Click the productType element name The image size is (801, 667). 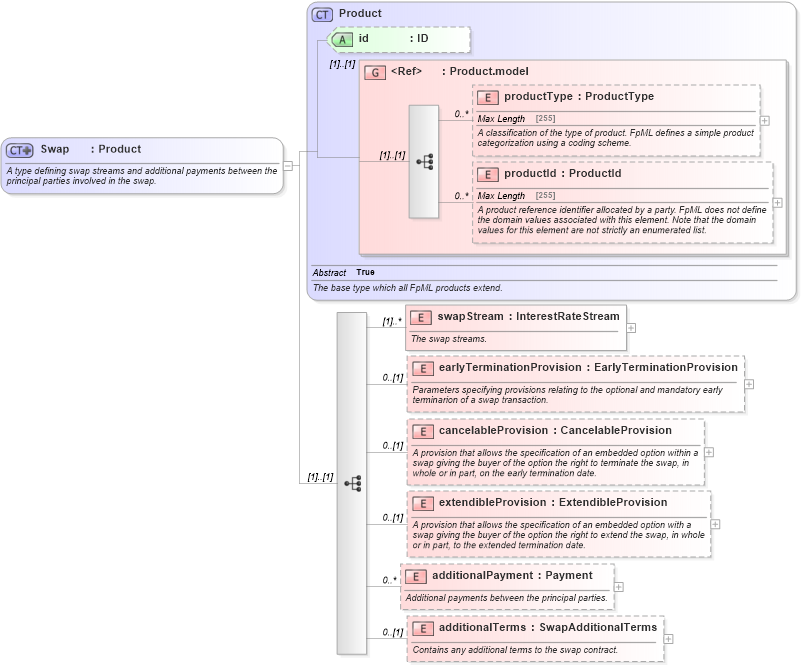pyautogui.click(x=538, y=97)
